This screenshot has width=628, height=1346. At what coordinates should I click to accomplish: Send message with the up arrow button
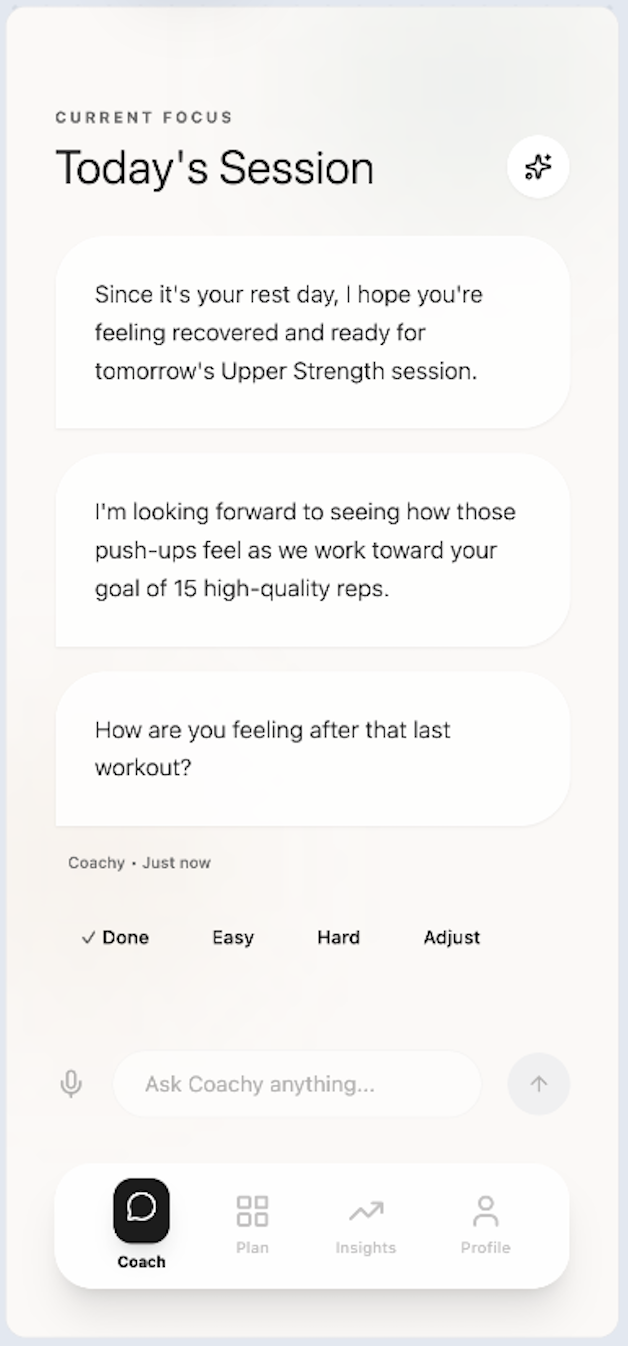pyautogui.click(x=539, y=1084)
